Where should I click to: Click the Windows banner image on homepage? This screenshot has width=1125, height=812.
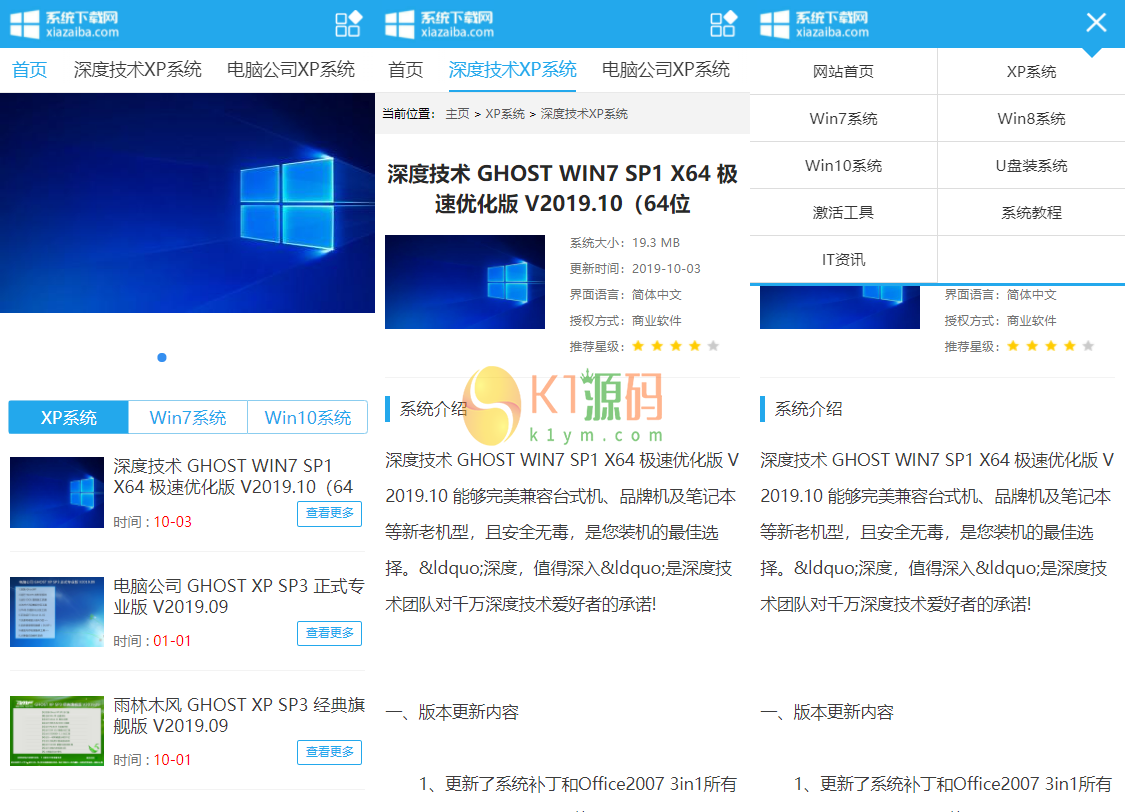[x=187, y=203]
